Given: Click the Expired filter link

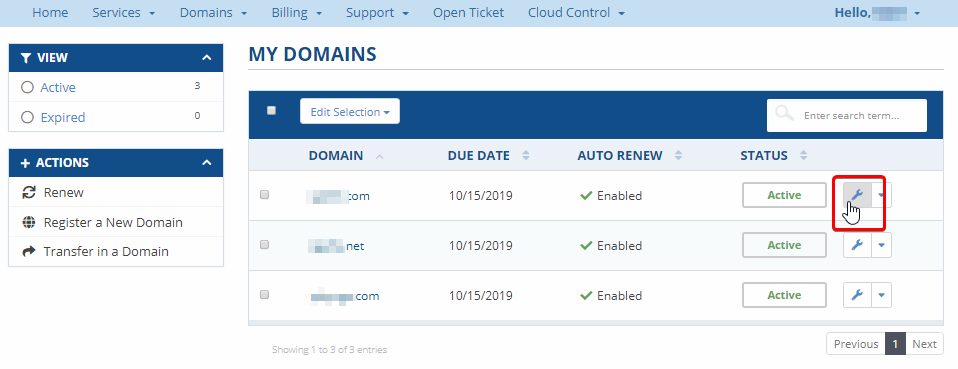Looking at the screenshot, I should pyautogui.click(x=63, y=117).
